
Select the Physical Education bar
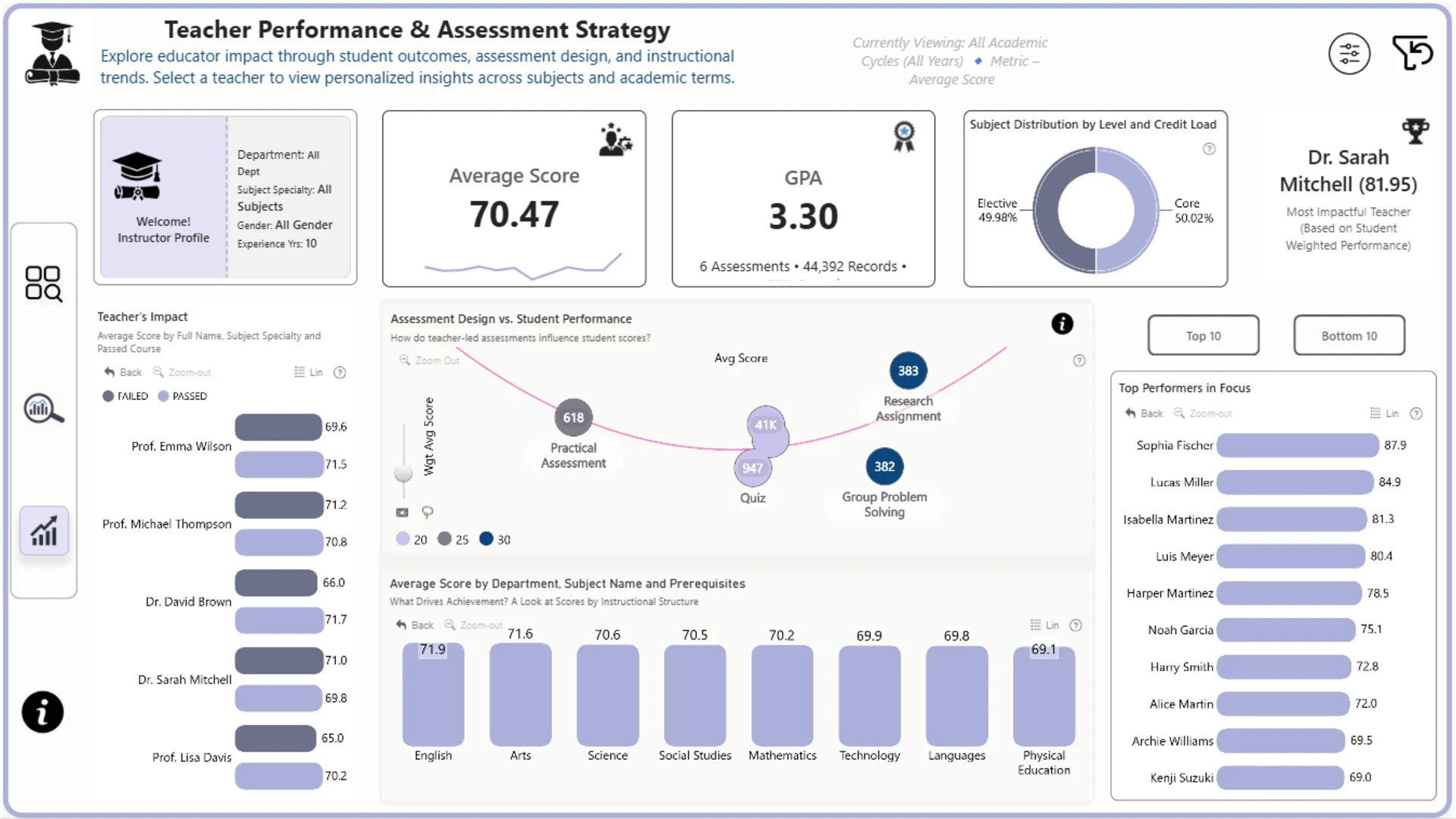(x=1043, y=696)
